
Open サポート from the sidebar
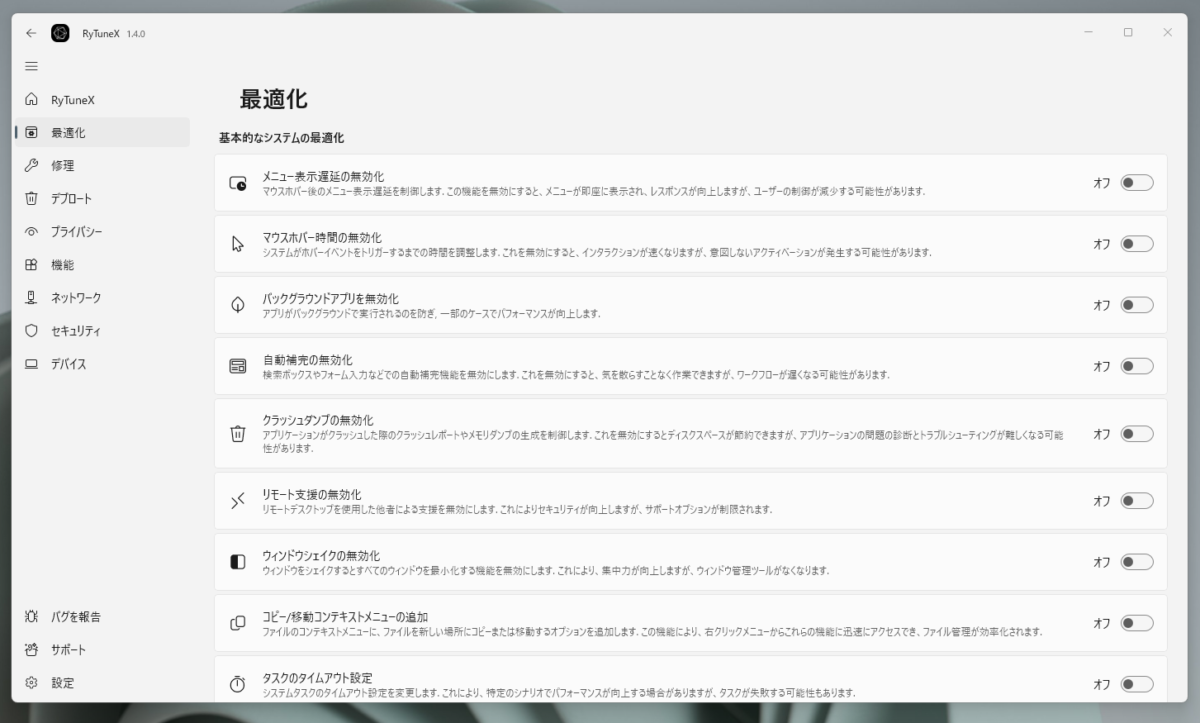pos(102,650)
